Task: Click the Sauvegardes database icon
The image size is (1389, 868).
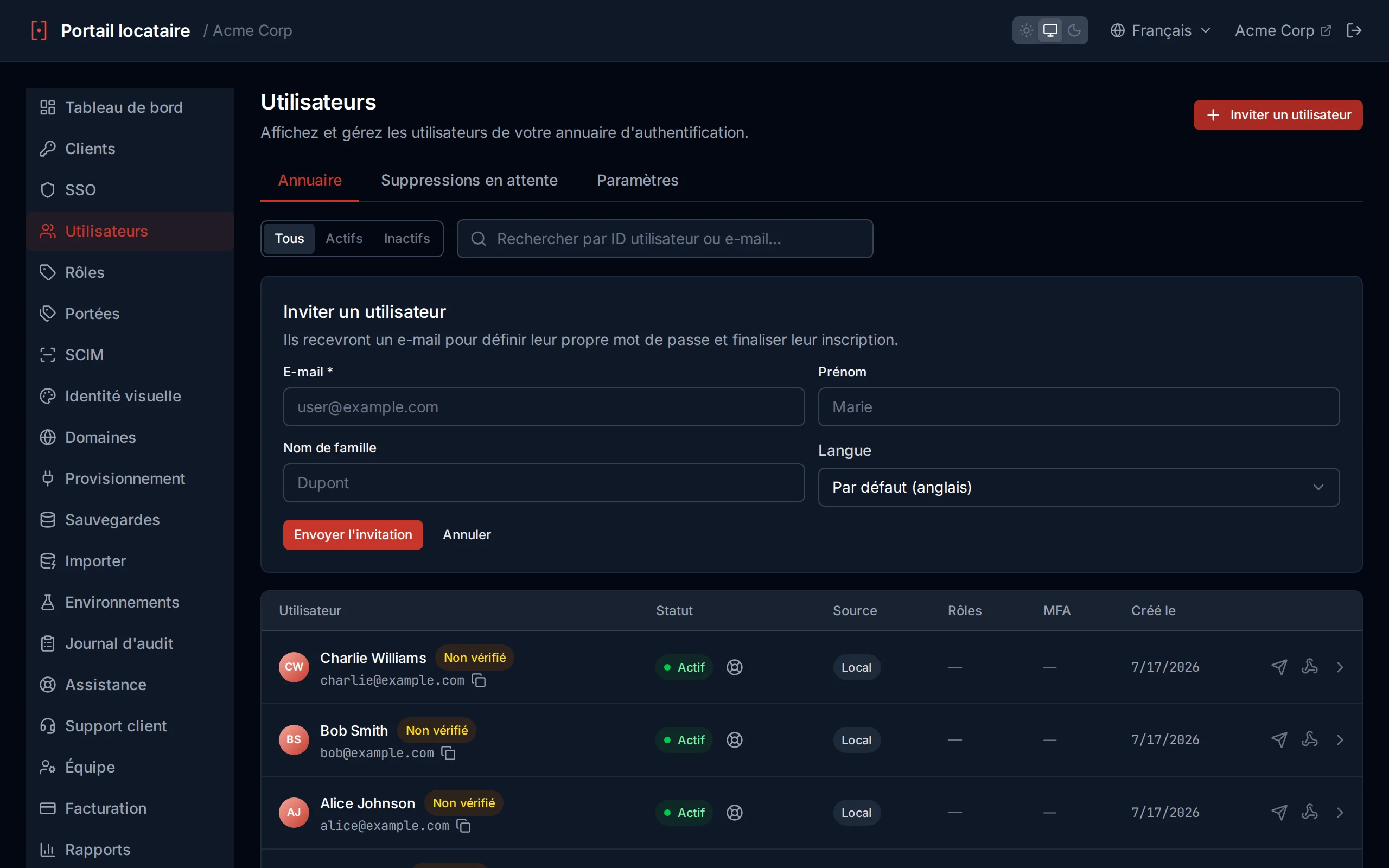Action: [48, 520]
